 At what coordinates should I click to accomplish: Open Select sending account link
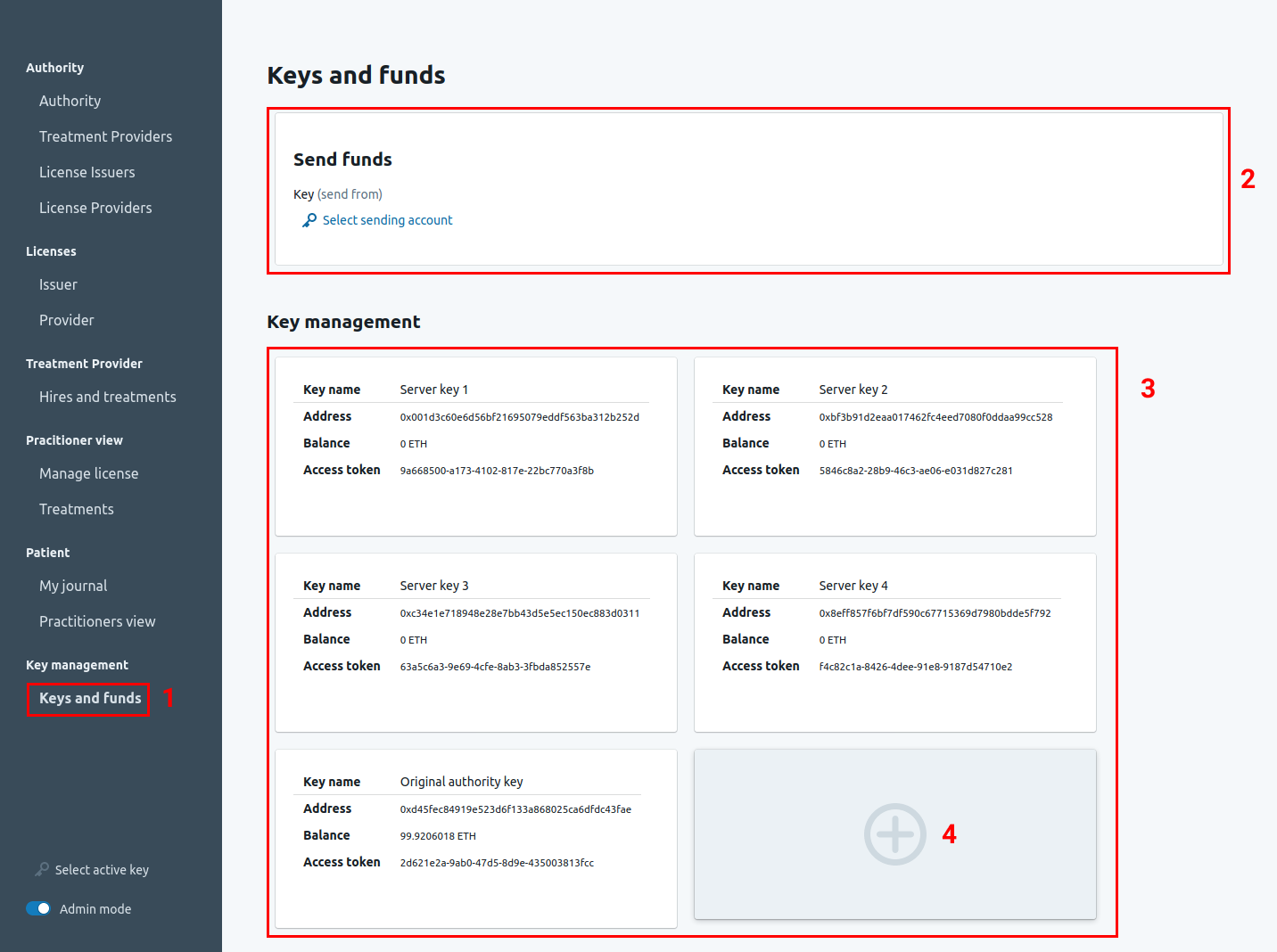387,220
